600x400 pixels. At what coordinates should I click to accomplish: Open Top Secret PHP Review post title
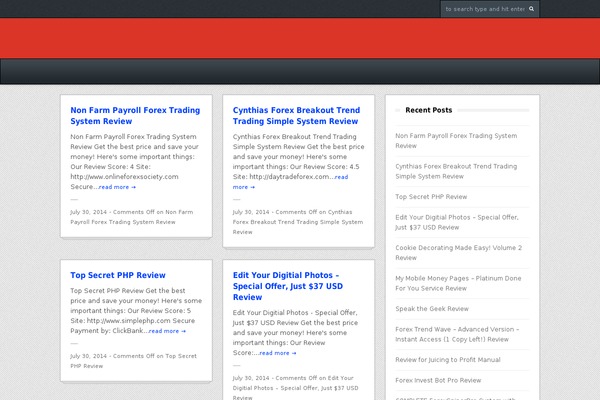click(x=118, y=275)
